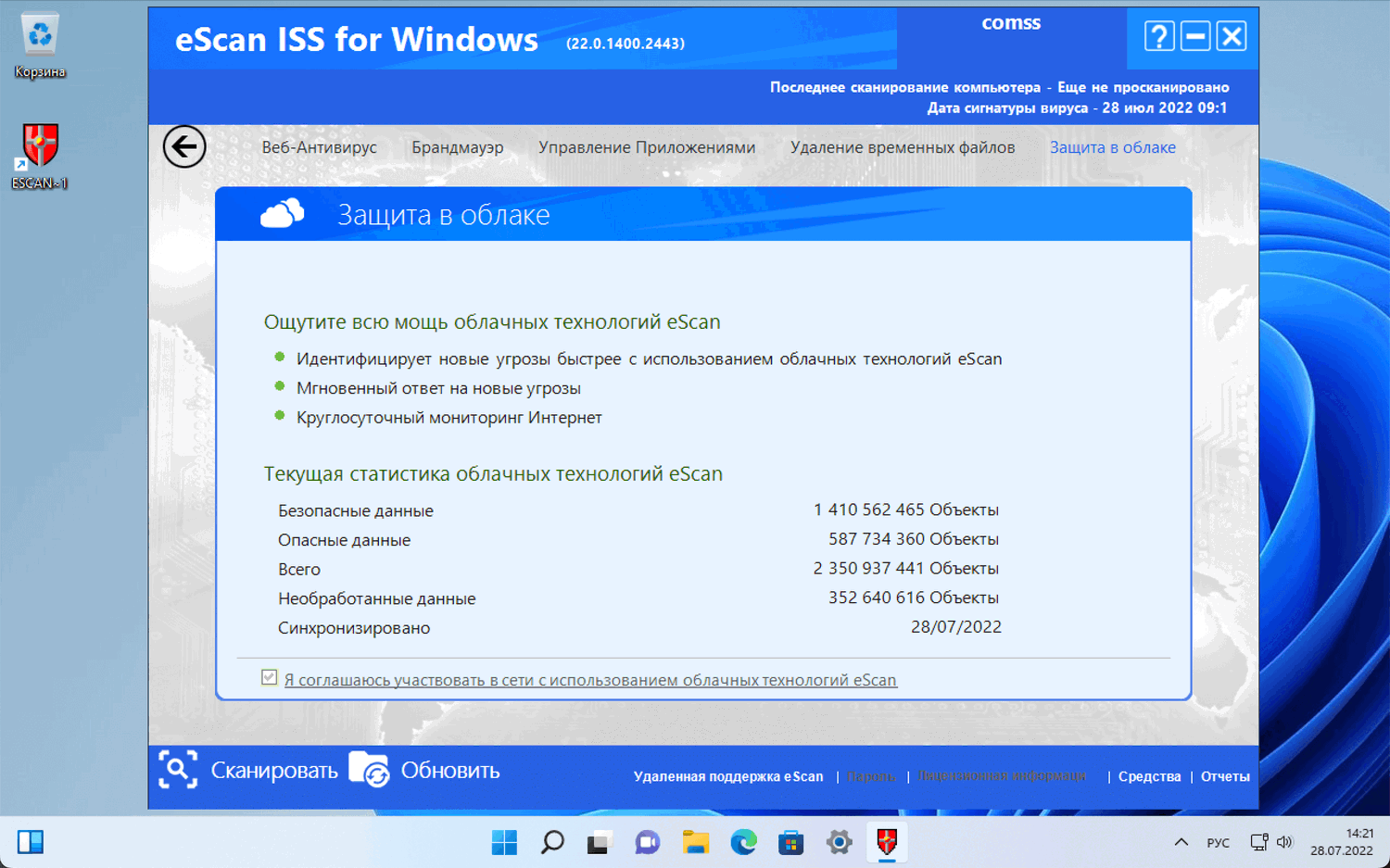1390x868 pixels.
Task: Select the Защита в облаке tab
Action: coord(1113,147)
